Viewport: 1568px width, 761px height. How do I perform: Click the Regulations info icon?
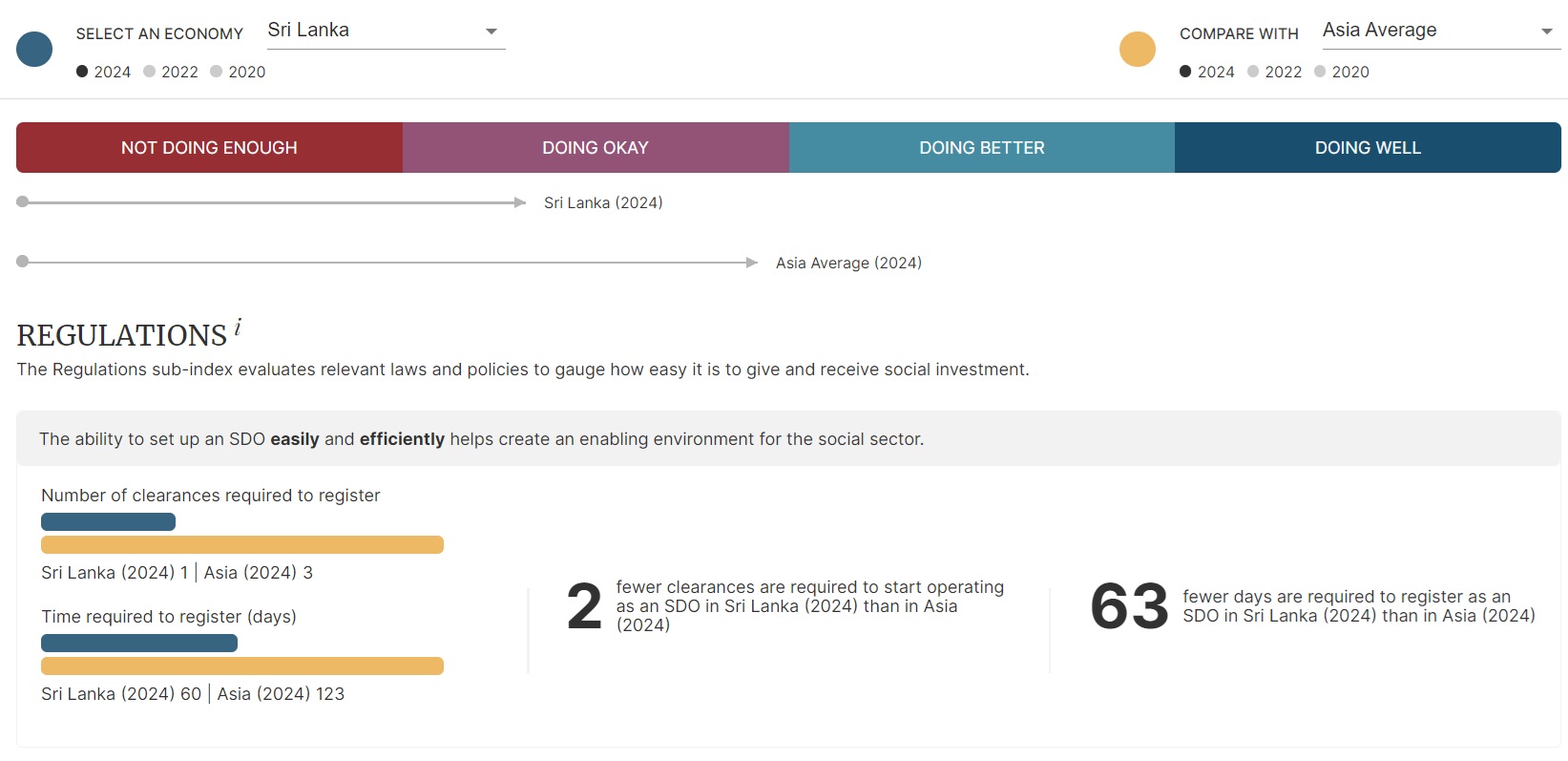pyautogui.click(x=238, y=328)
